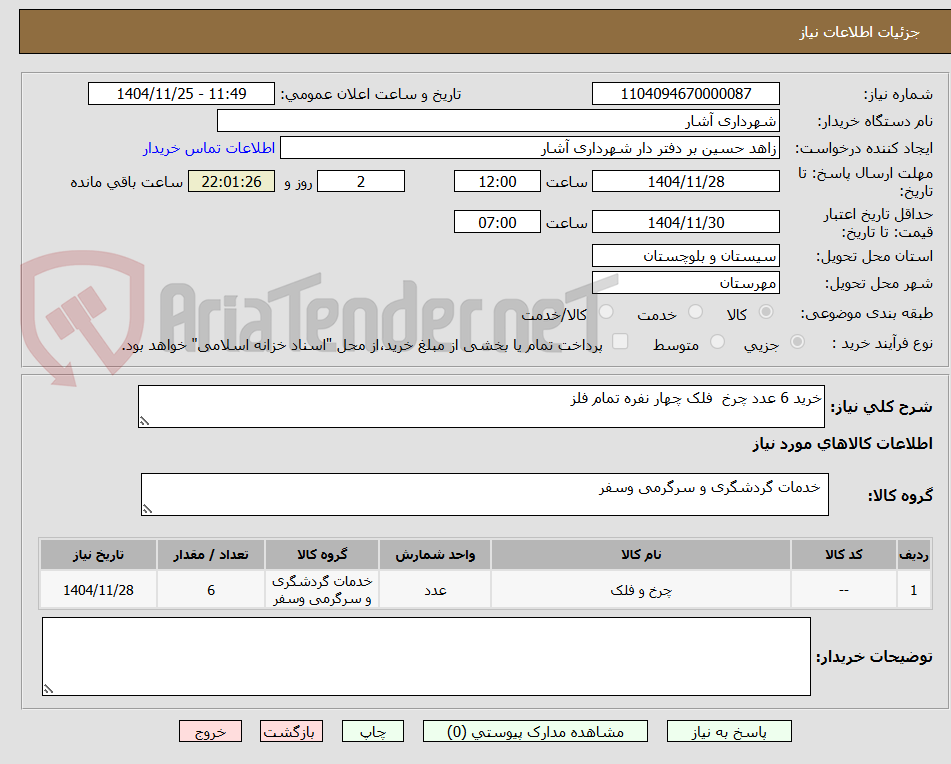Select the جزیی purchase type radio

(x=798, y=342)
